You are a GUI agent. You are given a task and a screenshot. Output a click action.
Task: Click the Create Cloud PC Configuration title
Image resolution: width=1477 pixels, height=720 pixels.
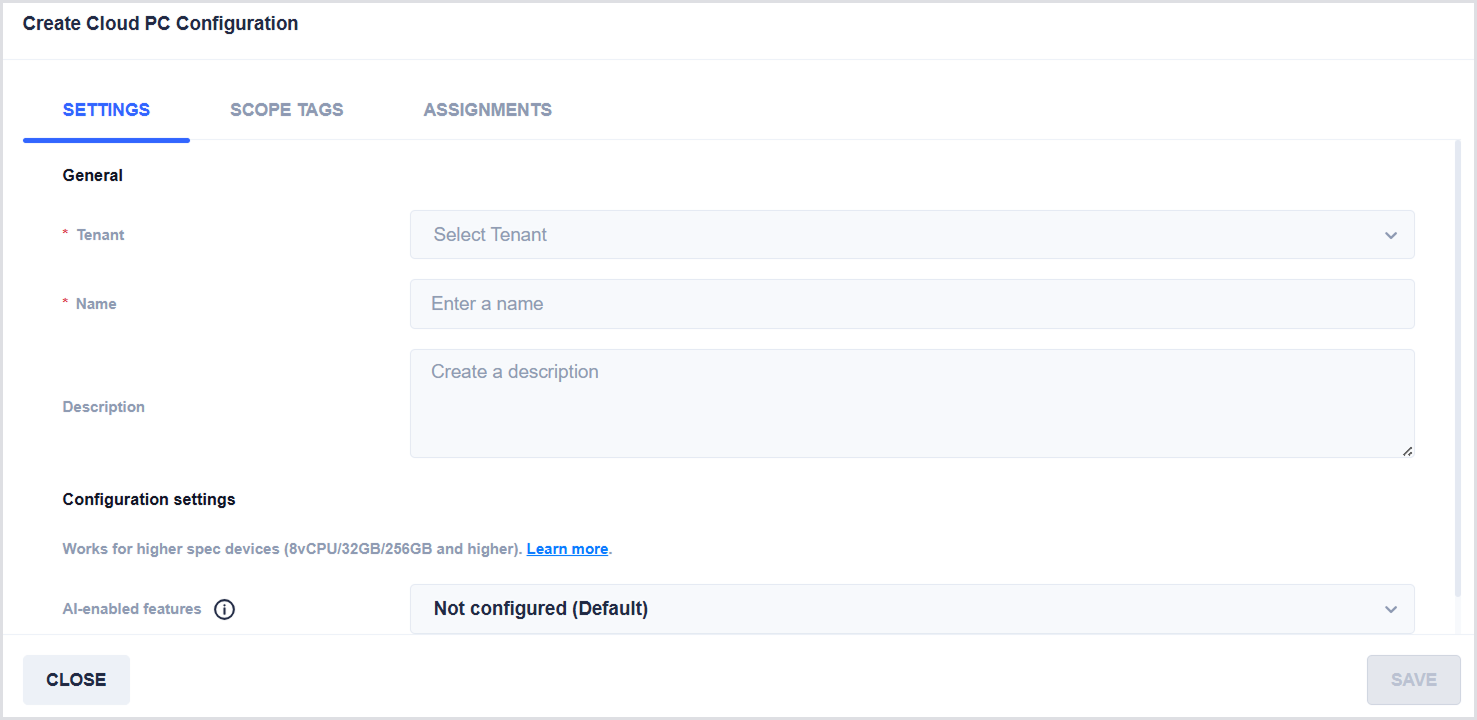coord(160,24)
